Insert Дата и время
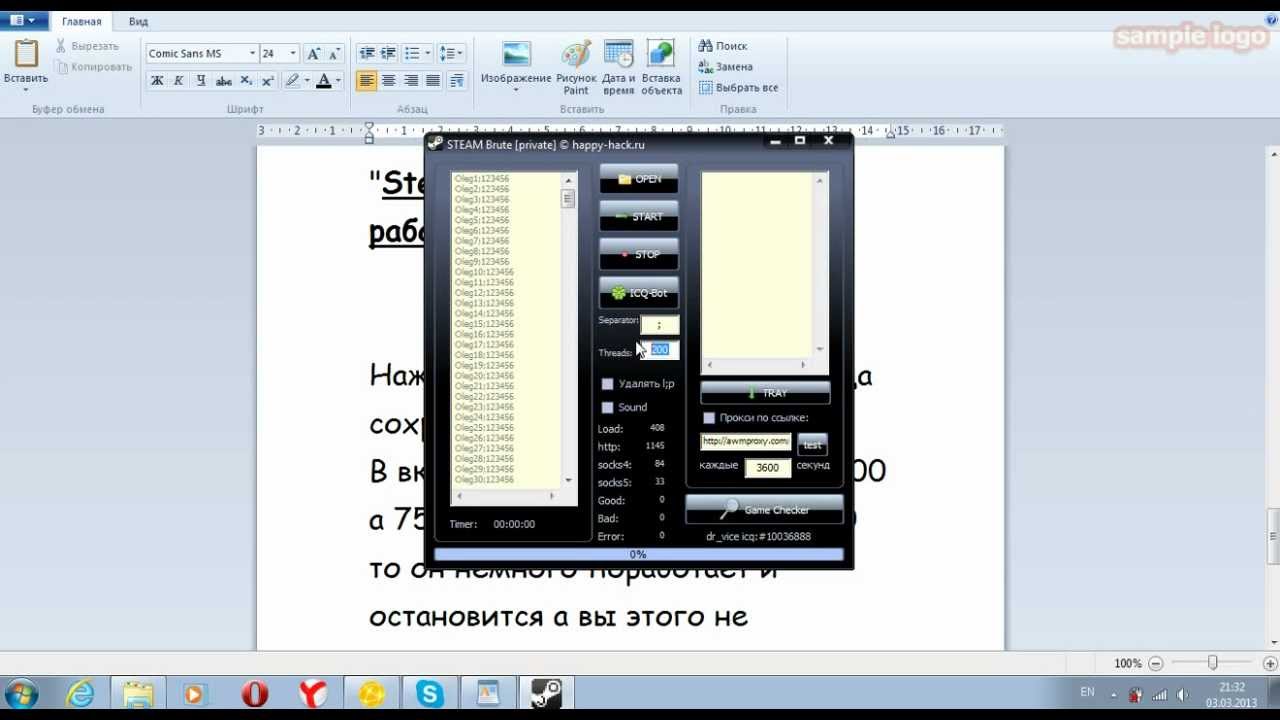1280x720 pixels. [x=619, y=68]
